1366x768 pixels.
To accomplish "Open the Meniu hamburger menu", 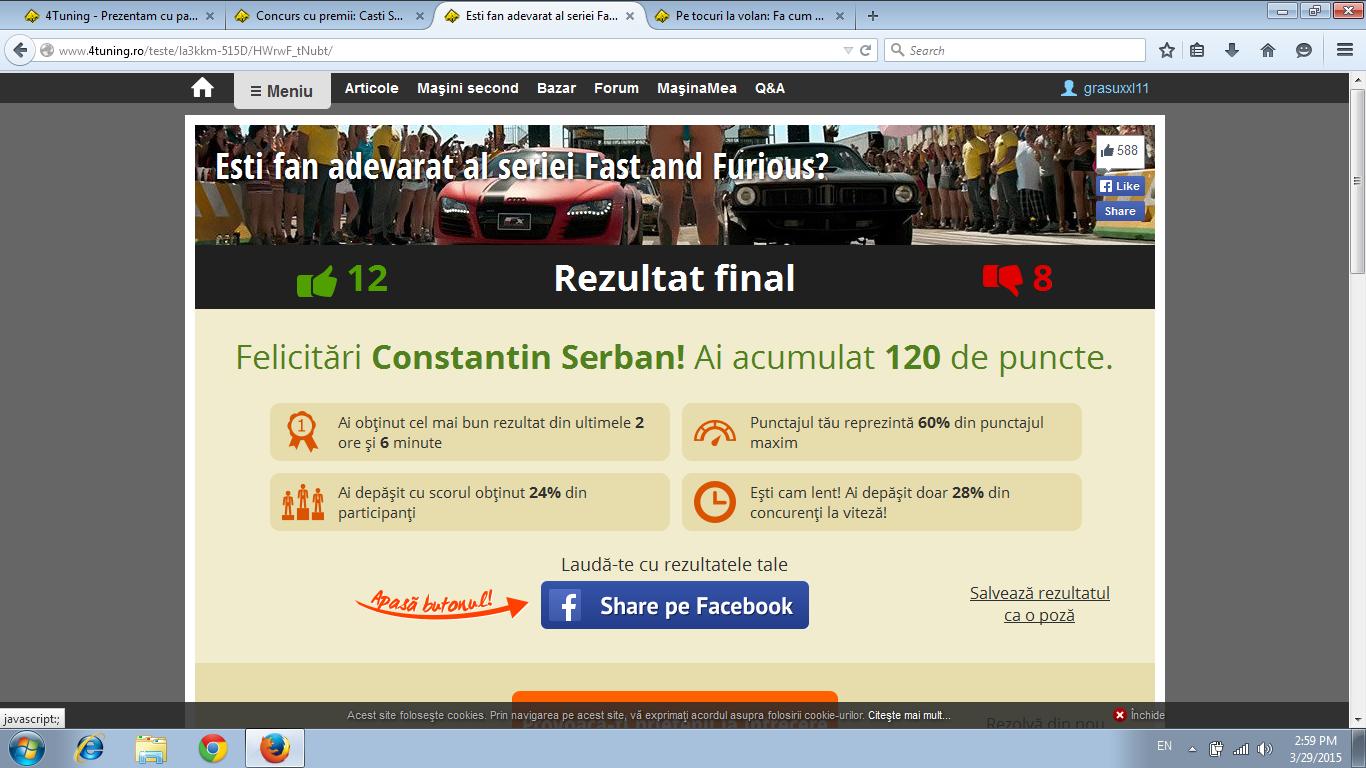I will [x=282, y=91].
